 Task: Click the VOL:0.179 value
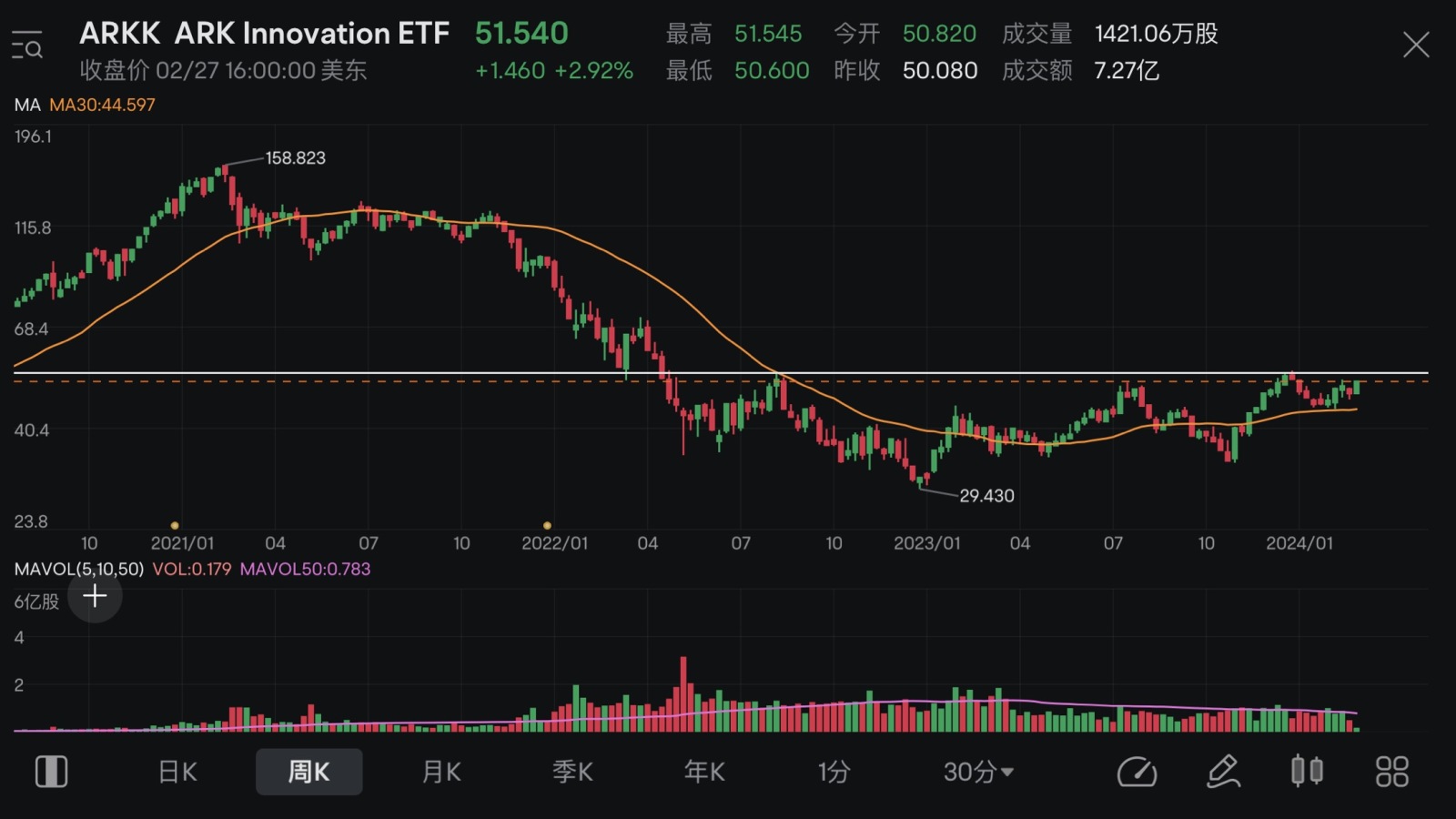coord(192,569)
